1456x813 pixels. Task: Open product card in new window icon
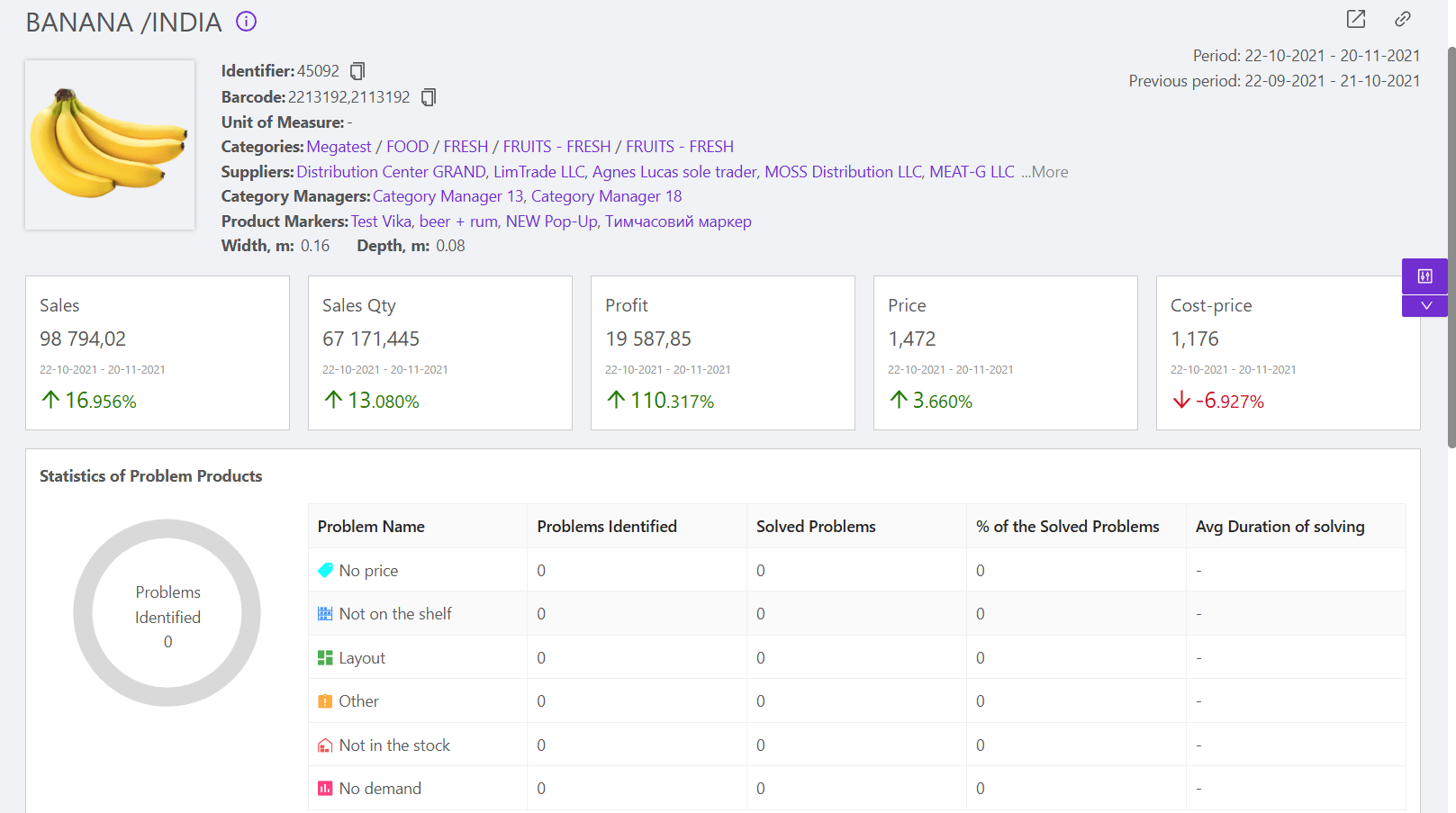(1355, 19)
